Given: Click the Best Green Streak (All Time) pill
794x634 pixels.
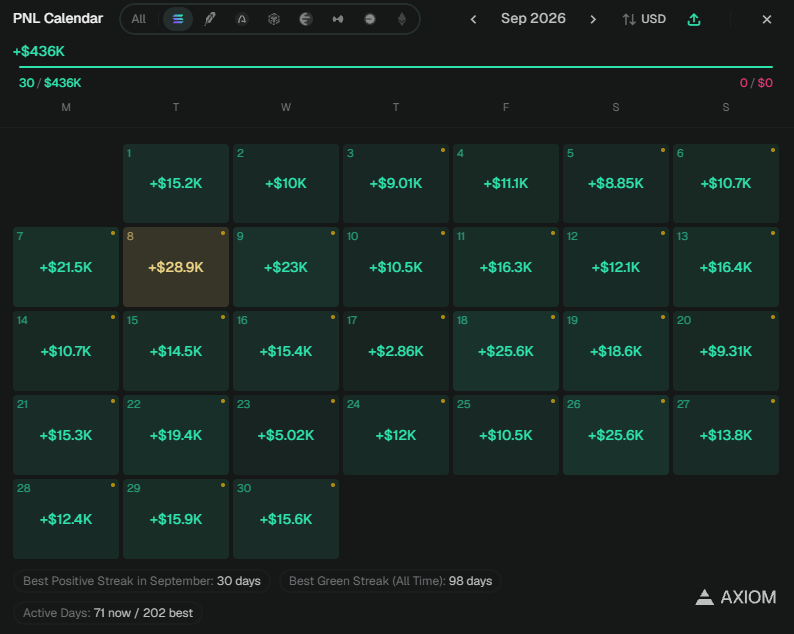Looking at the screenshot, I should tap(390, 581).
